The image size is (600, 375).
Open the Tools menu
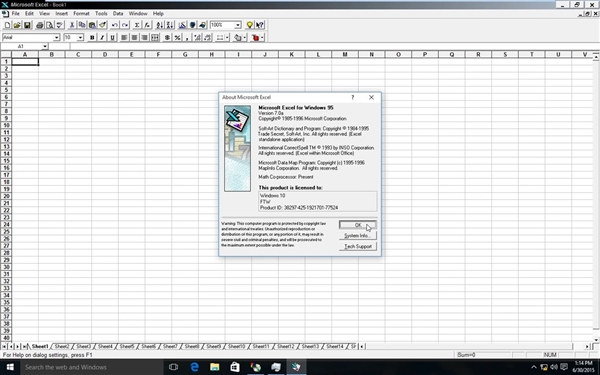(x=101, y=14)
